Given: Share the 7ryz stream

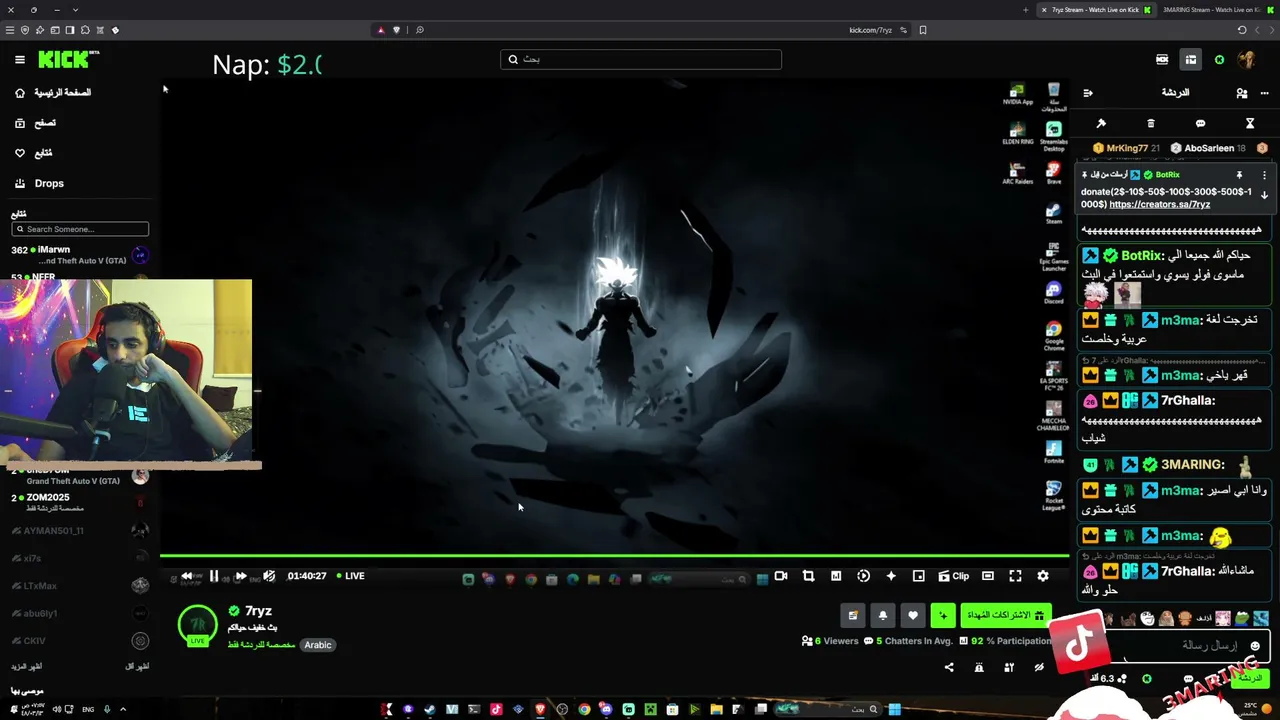Looking at the screenshot, I should pyautogui.click(x=949, y=667).
